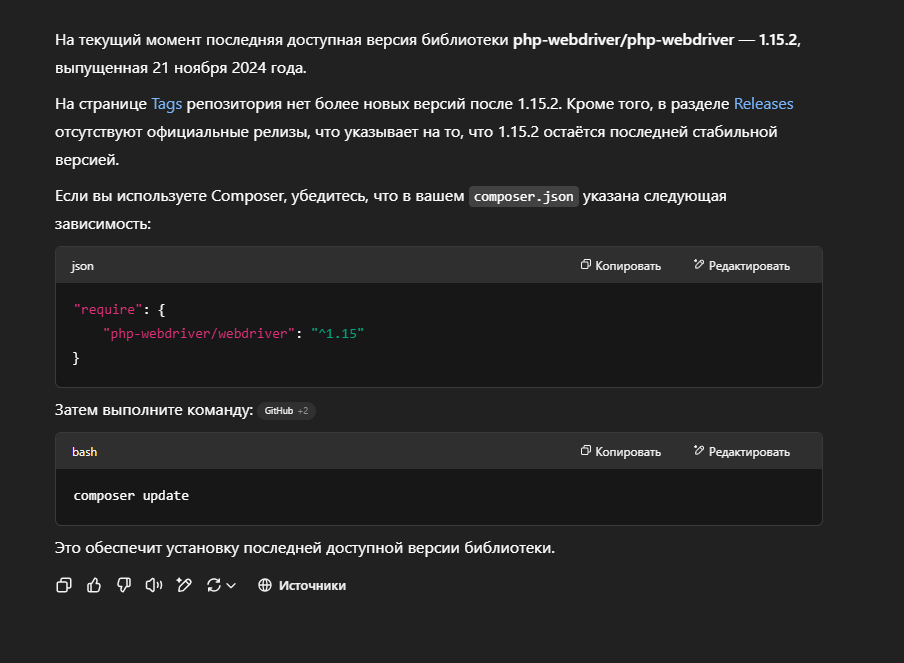Image resolution: width=904 pixels, height=663 pixels.
Task: Expand the regenerate options chevron
Action: coord(231,586)
